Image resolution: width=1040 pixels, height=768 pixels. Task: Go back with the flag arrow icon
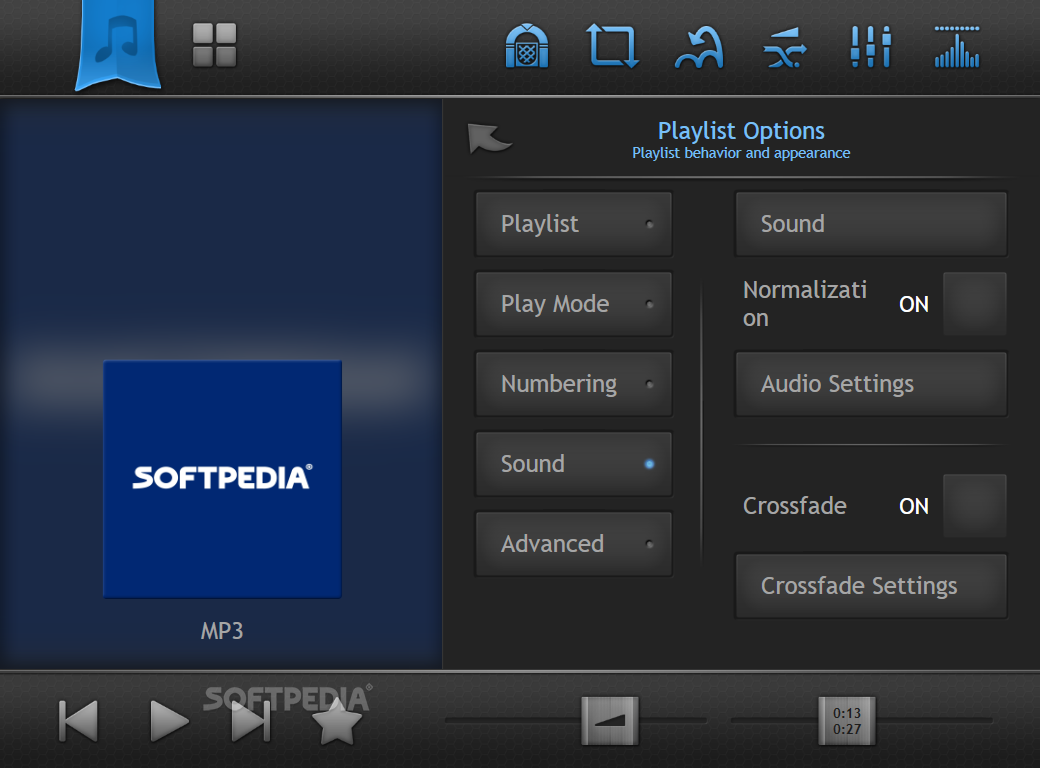[489, 138]
